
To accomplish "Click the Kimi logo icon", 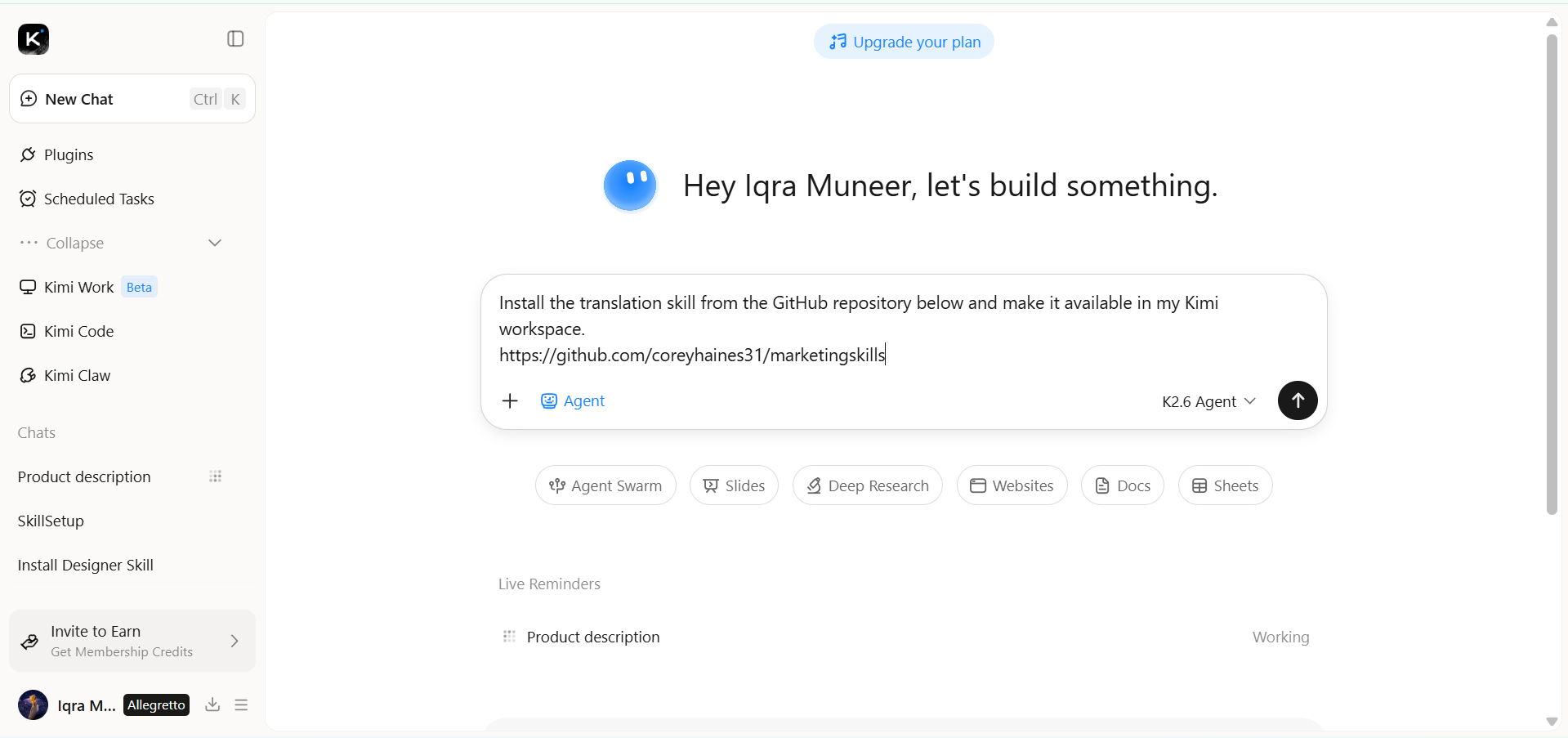I will (34, 38).
